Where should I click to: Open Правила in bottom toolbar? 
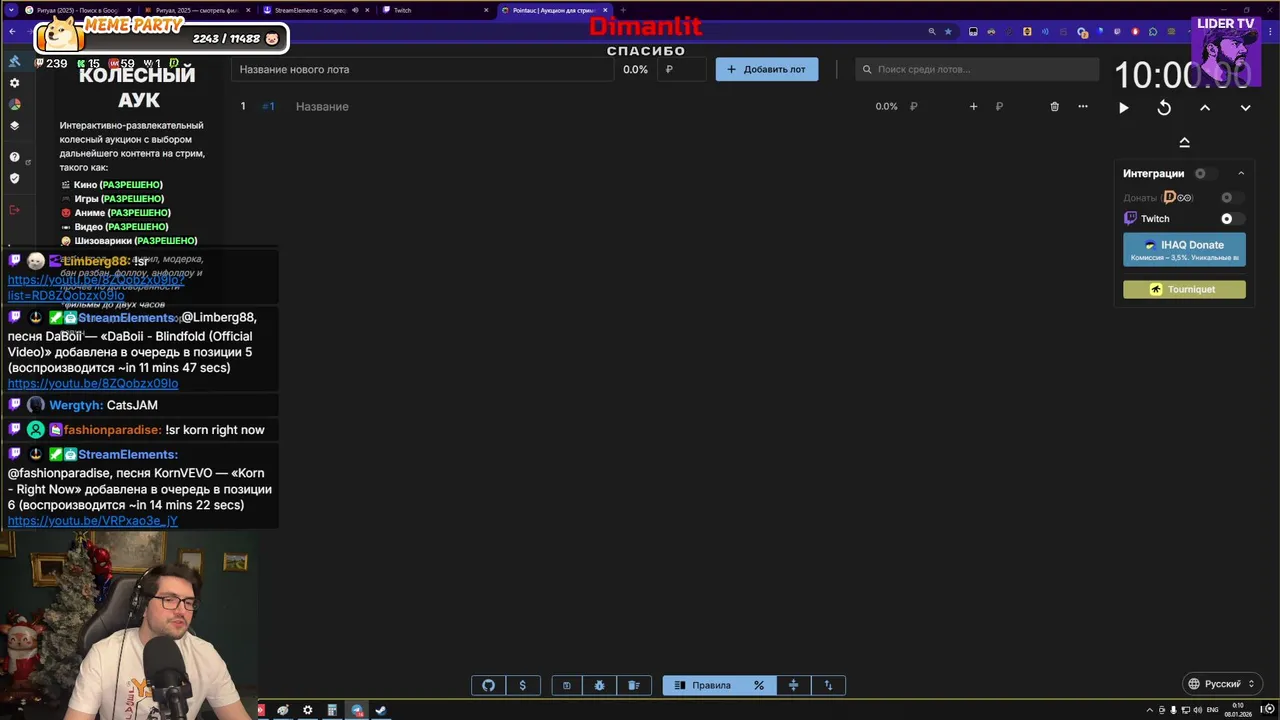click(703, 685)
